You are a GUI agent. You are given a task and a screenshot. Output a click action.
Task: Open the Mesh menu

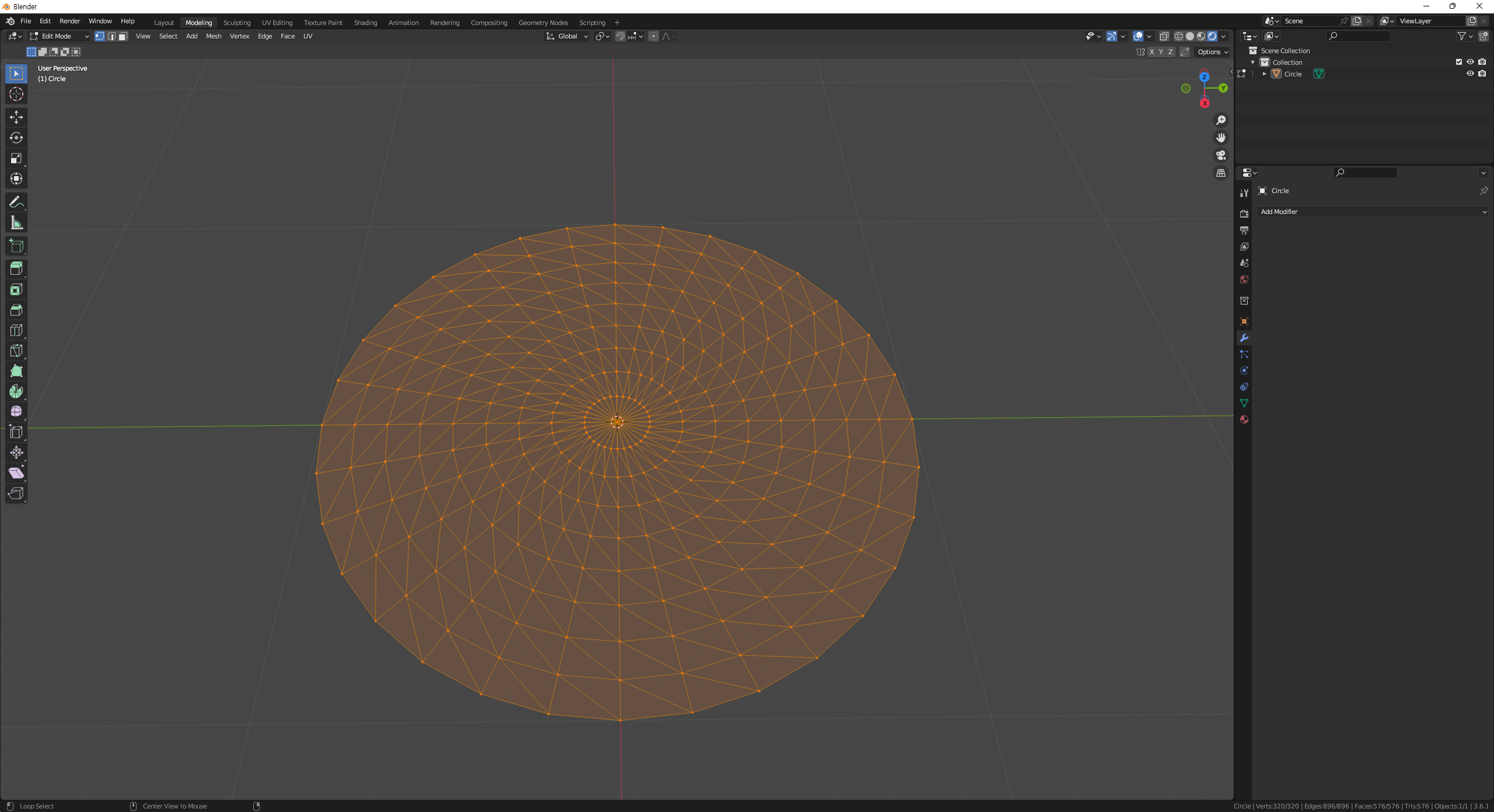coord(214,36)
